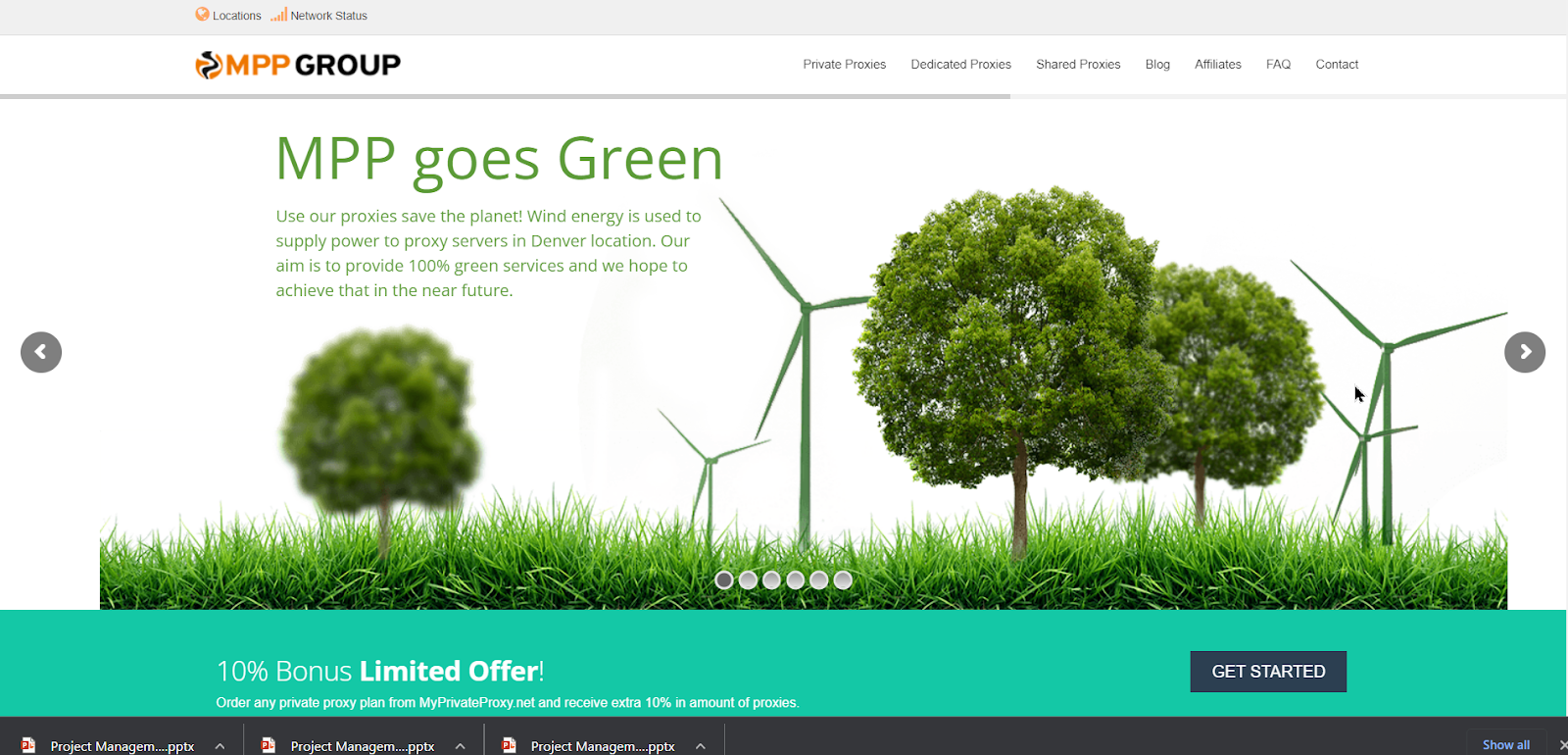Open Shared Proxies menu

(x=1078, y=65)
